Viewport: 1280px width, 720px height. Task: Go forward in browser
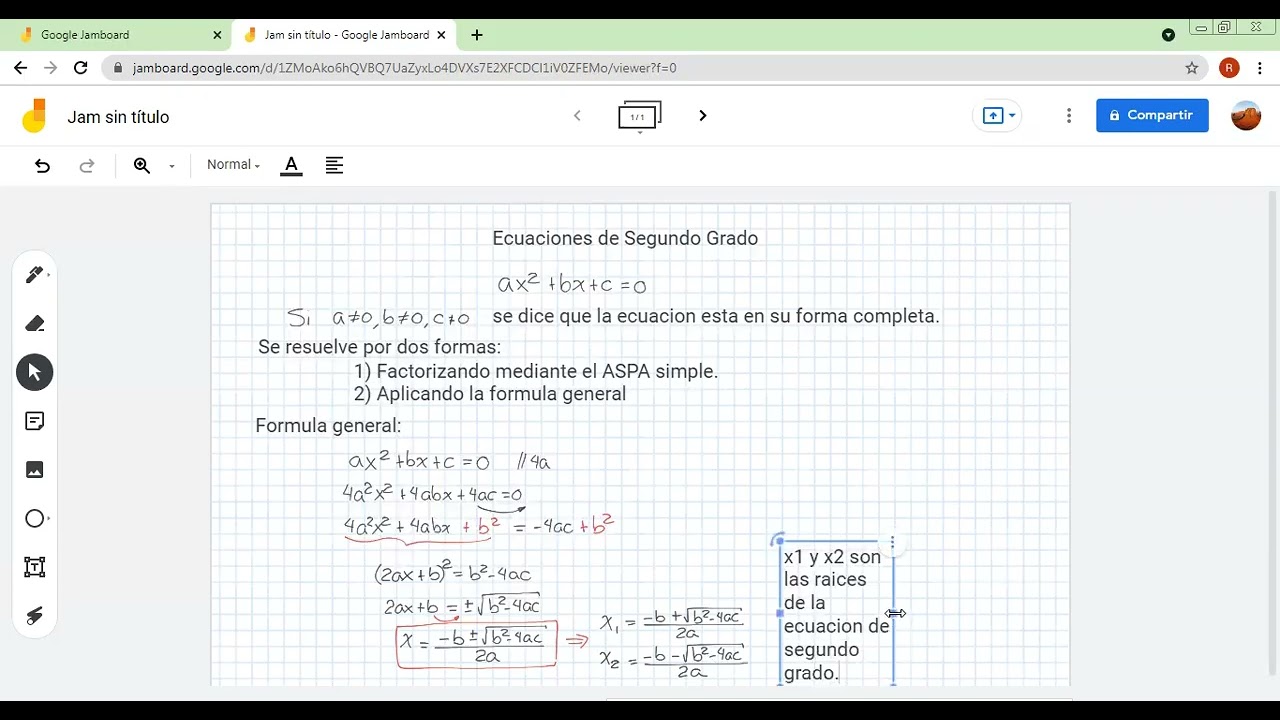tap(51, 68)
